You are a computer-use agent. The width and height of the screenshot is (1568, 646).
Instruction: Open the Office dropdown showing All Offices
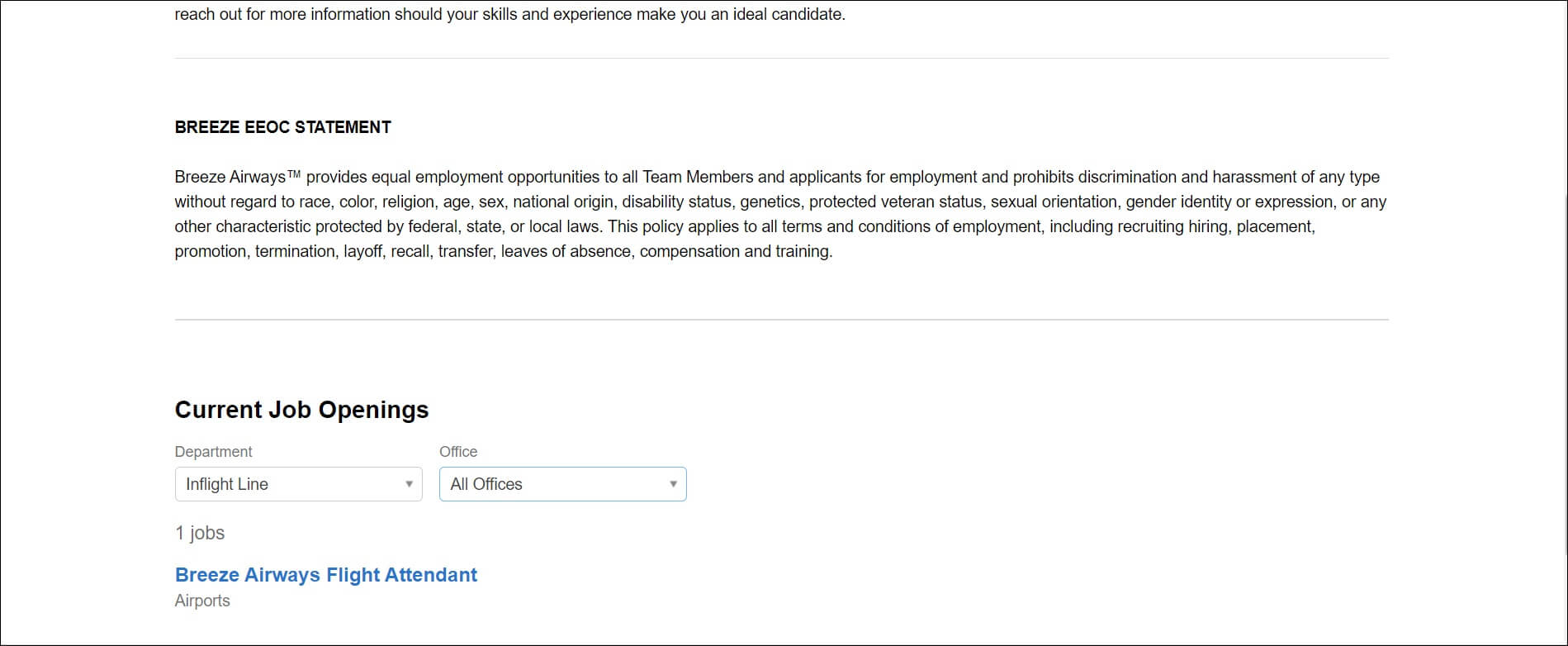(562, 484)
